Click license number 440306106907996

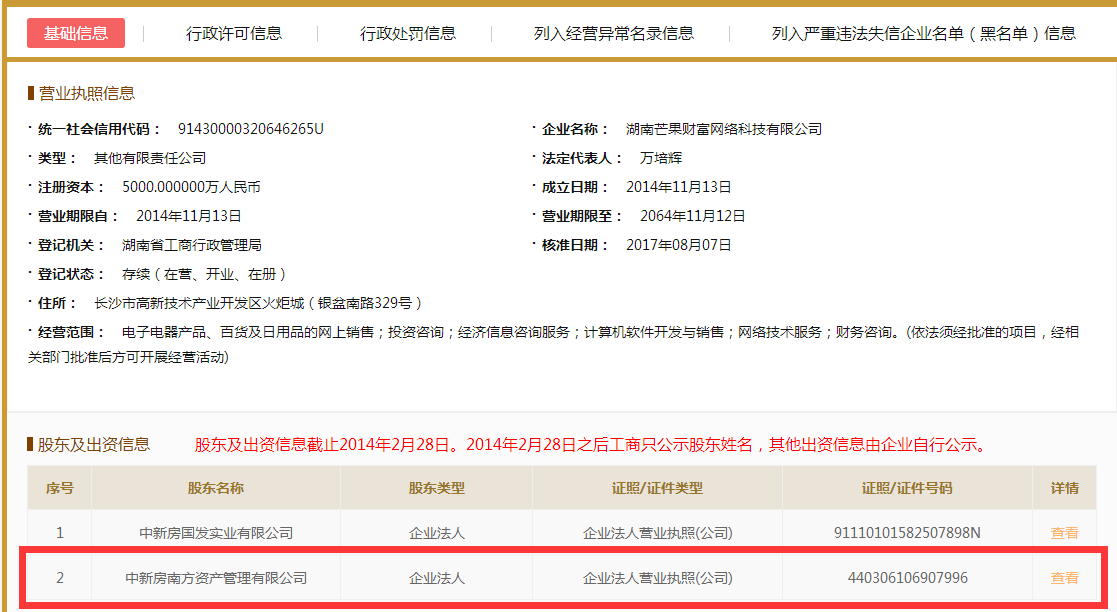907,578
